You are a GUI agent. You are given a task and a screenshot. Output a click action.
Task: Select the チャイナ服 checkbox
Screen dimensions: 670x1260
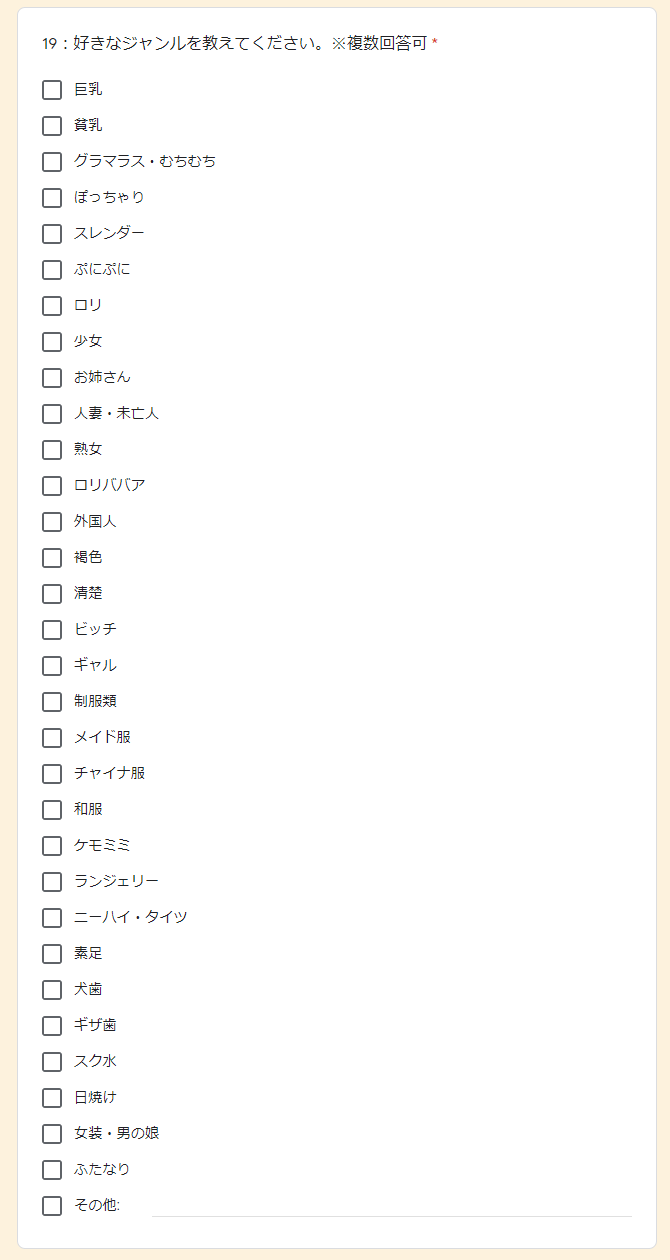pyautogui.click(x=52, y=774)
